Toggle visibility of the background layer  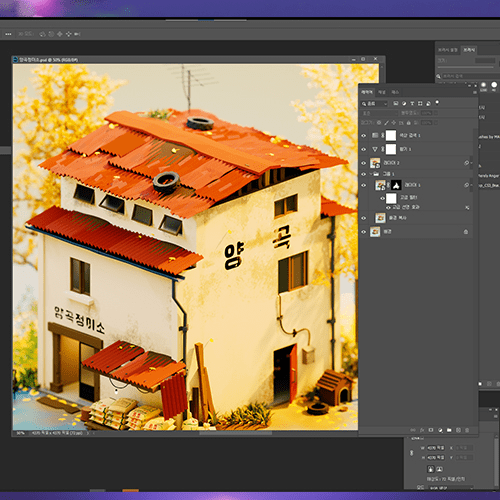[x=364, y=232]
